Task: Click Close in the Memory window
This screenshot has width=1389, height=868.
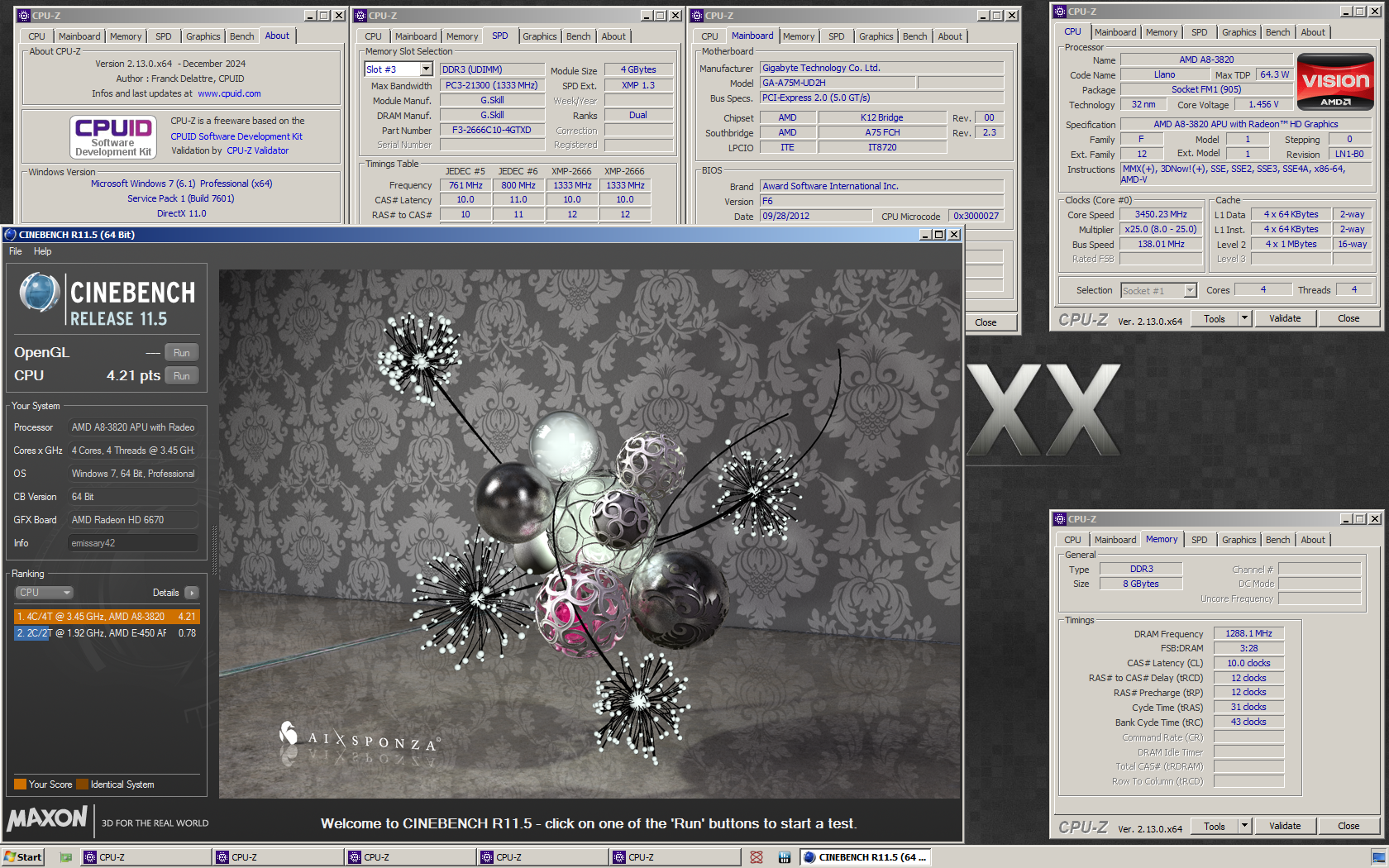Action: click(x=1348, y=826)
